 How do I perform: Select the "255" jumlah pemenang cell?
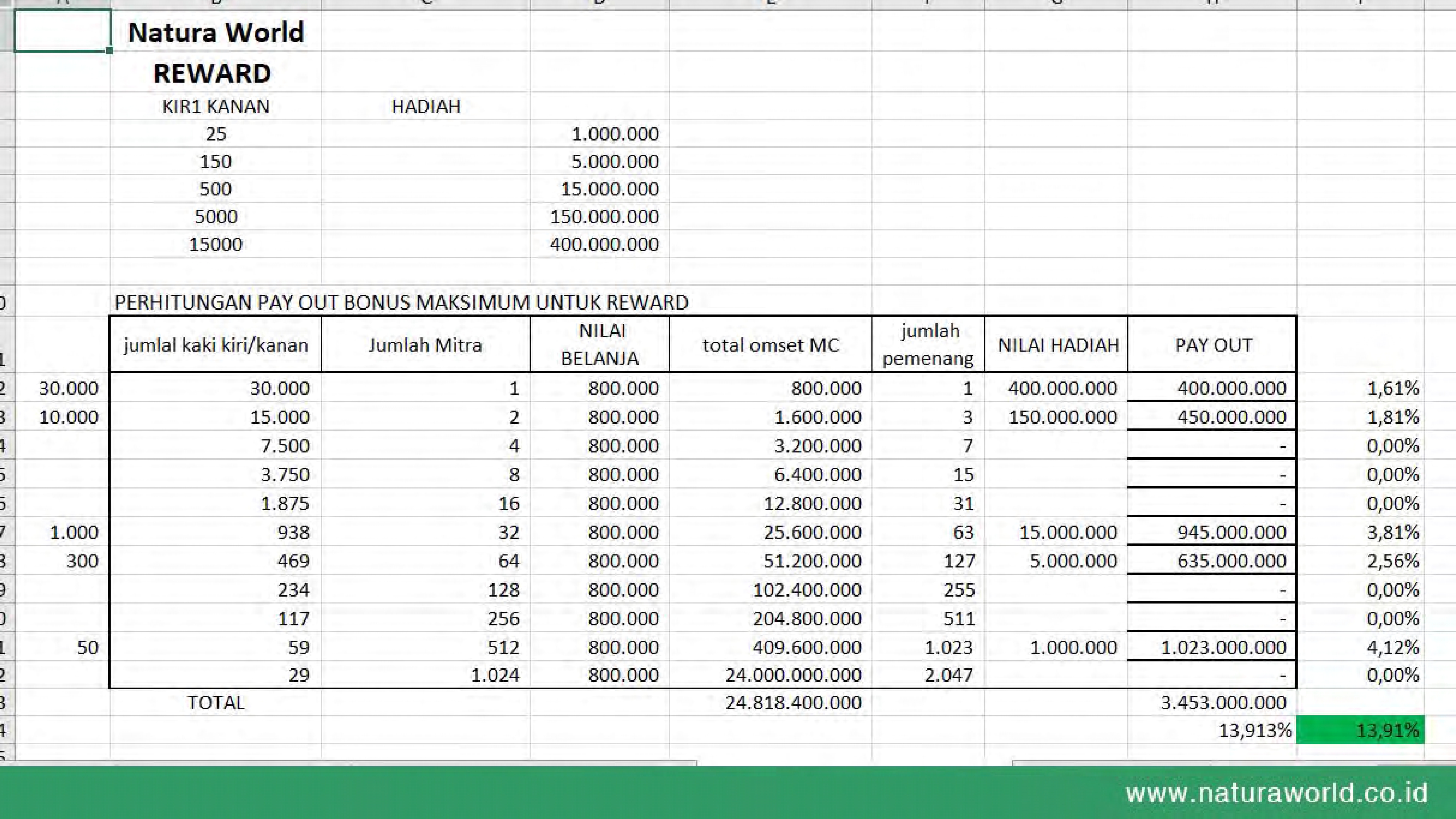[928, 590]
